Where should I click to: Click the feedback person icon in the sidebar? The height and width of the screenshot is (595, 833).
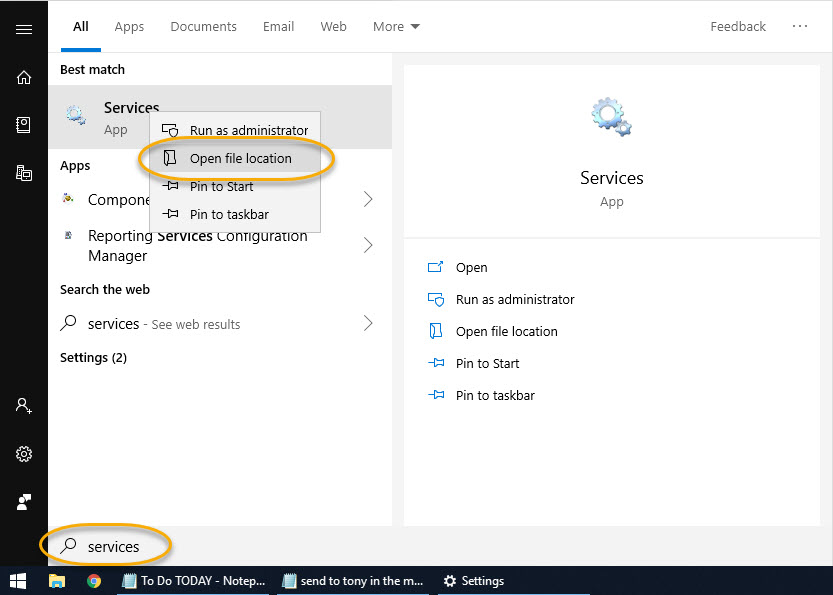(x=24, y=502)
